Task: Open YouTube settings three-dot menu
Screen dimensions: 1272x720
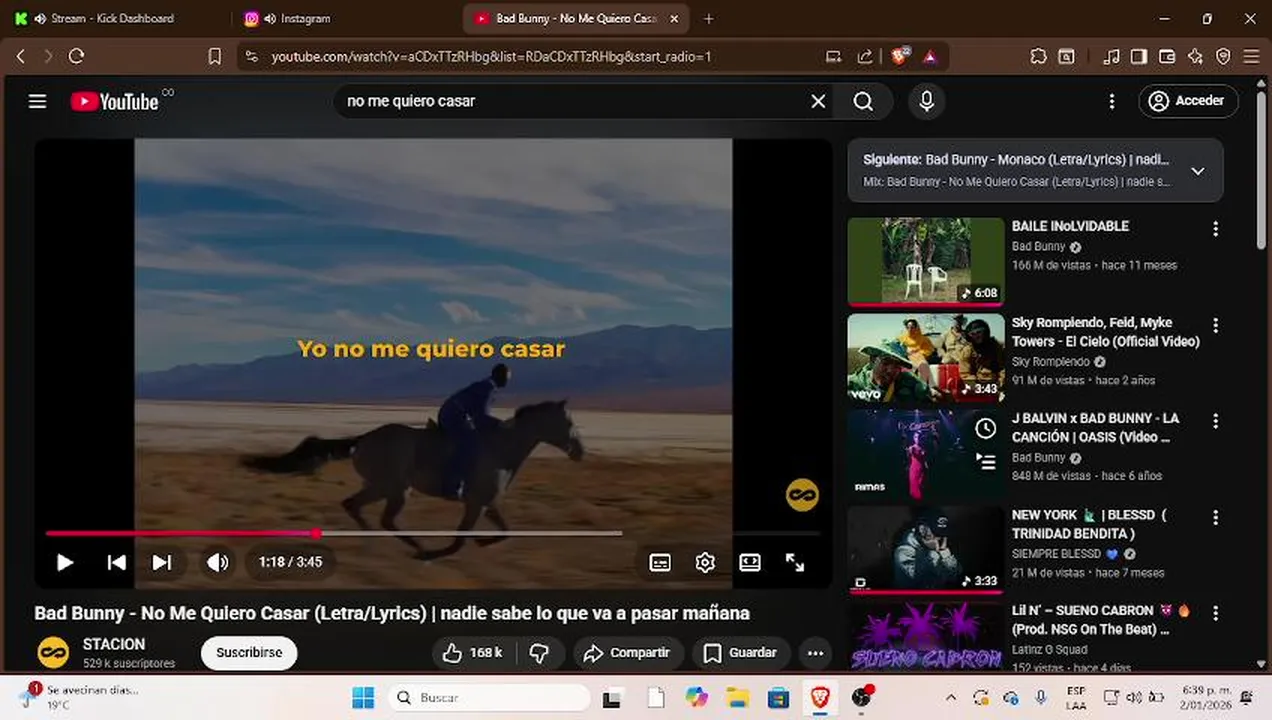Action: pyautogui.click(x=1111, y=101)
